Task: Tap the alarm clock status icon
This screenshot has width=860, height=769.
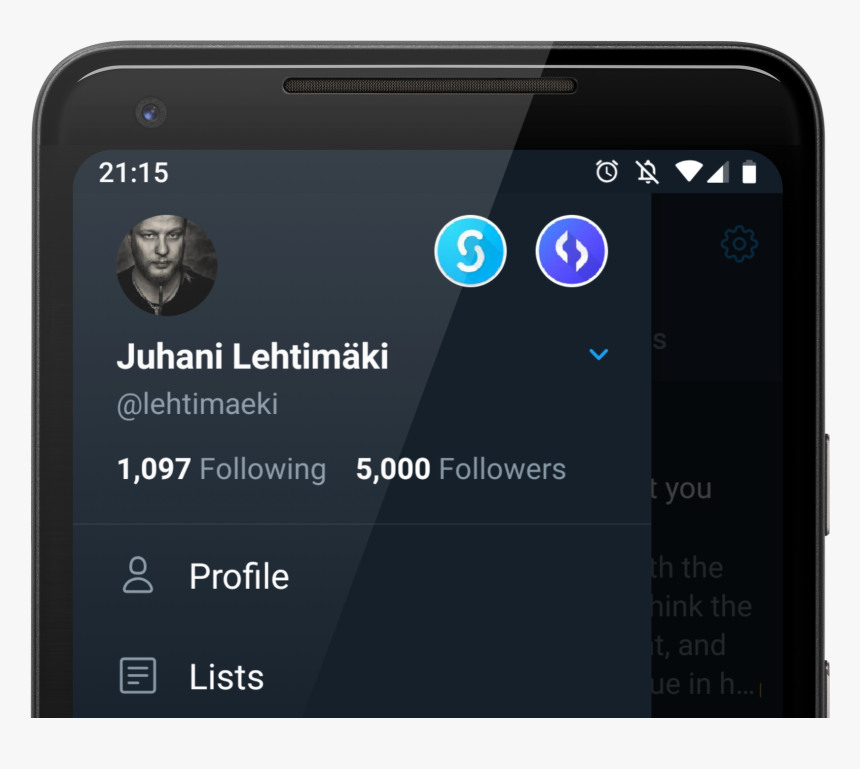Action: [607, 172]
